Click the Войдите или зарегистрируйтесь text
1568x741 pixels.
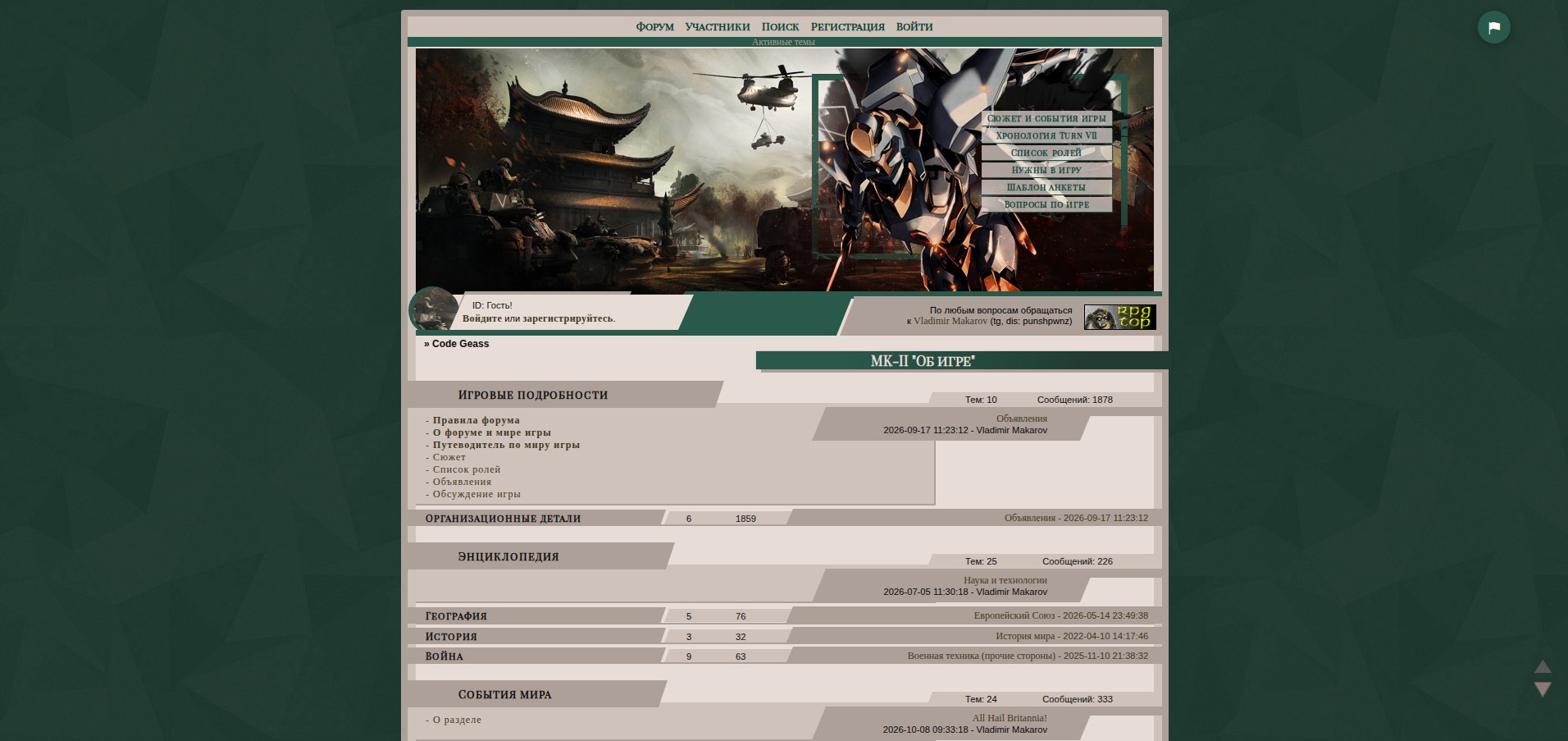coord(538,318)
